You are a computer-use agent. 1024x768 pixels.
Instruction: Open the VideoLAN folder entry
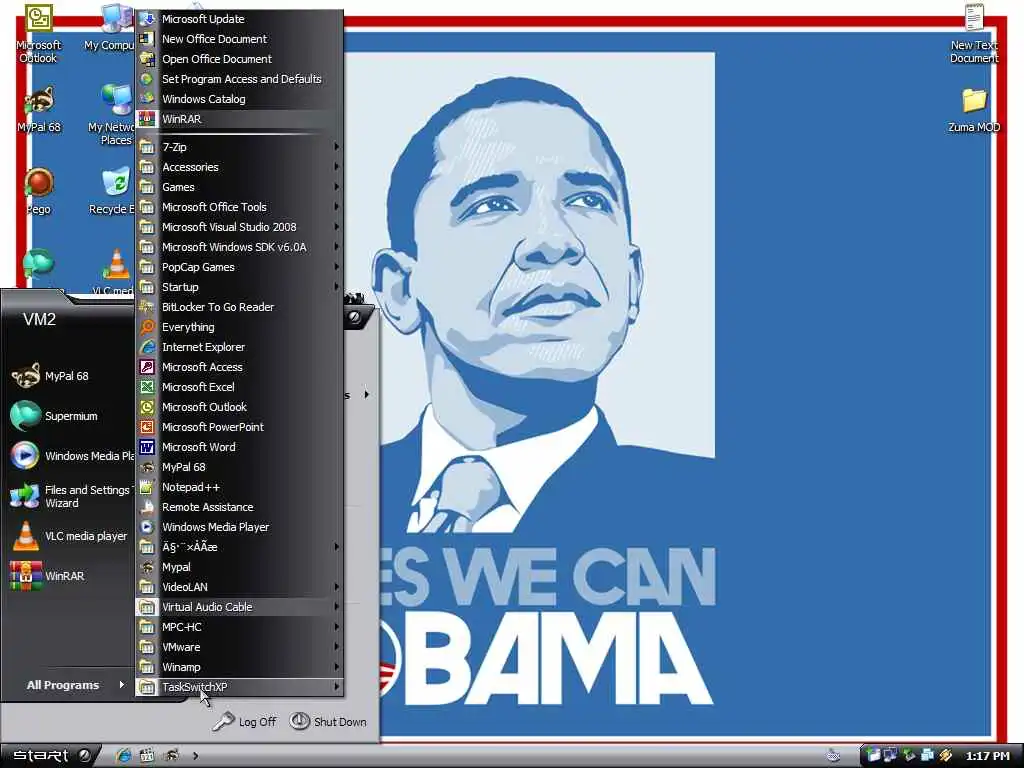point(239,587)
